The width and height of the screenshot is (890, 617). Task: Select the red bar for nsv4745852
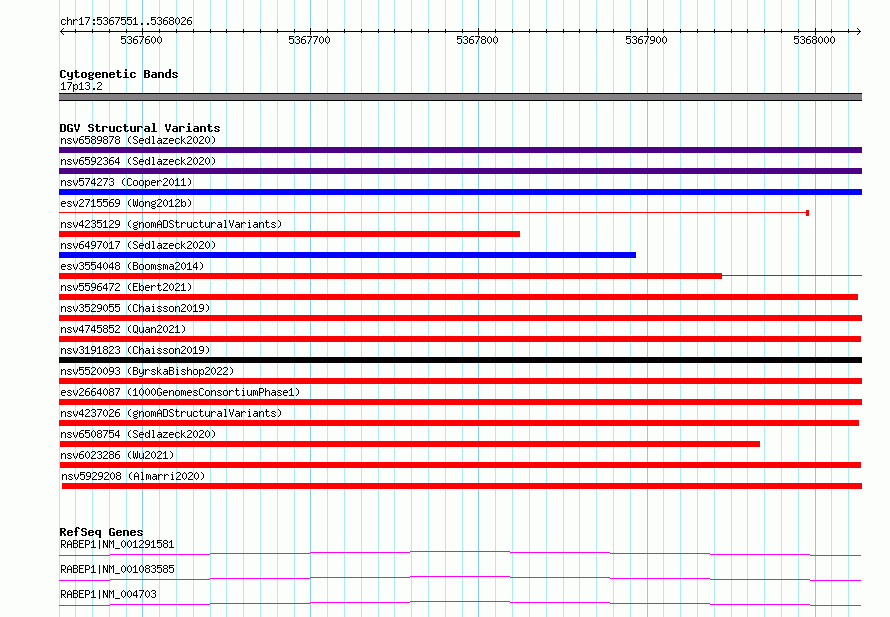pos(460,339)
